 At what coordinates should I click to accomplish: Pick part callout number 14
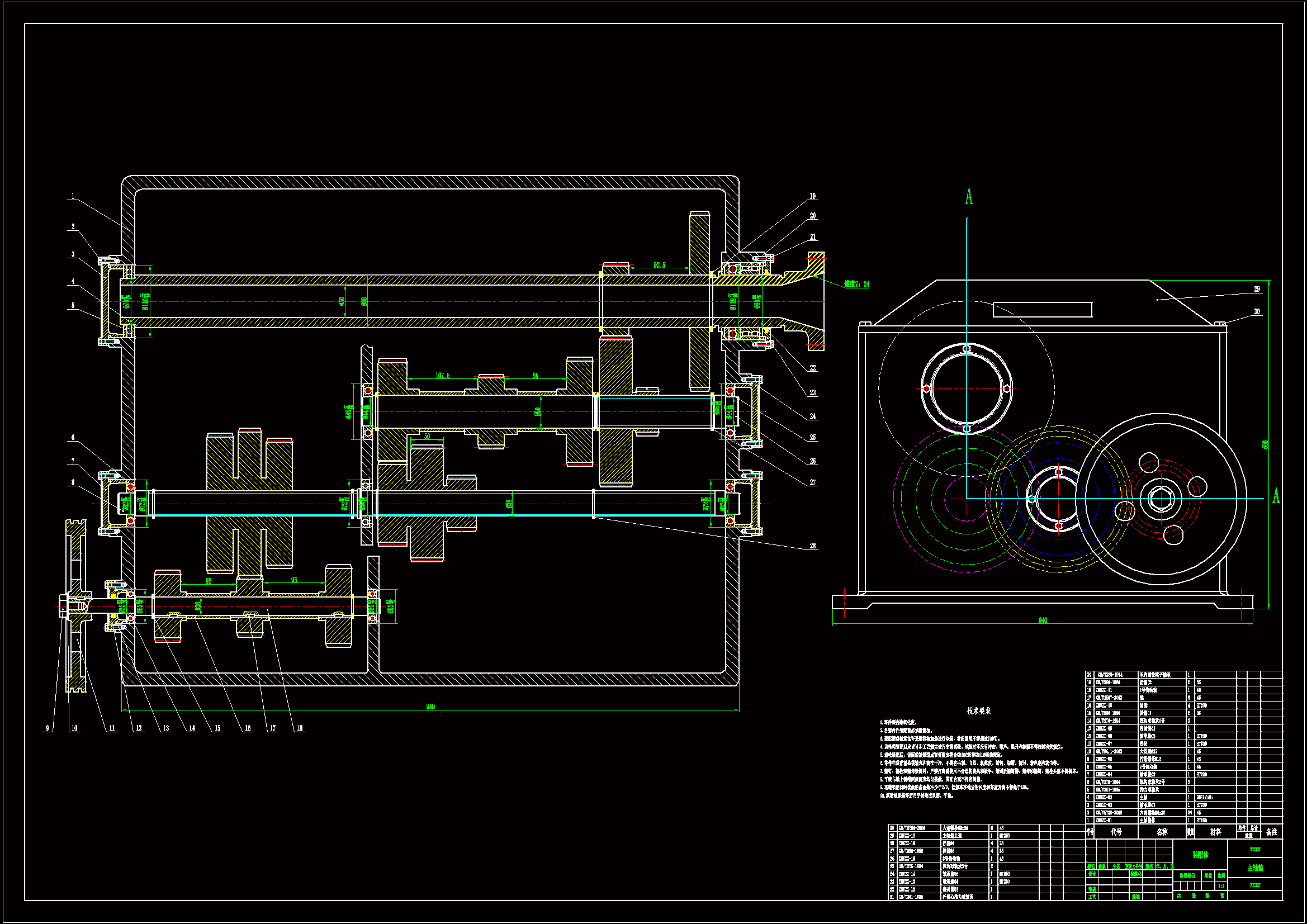tap(192, 728)
